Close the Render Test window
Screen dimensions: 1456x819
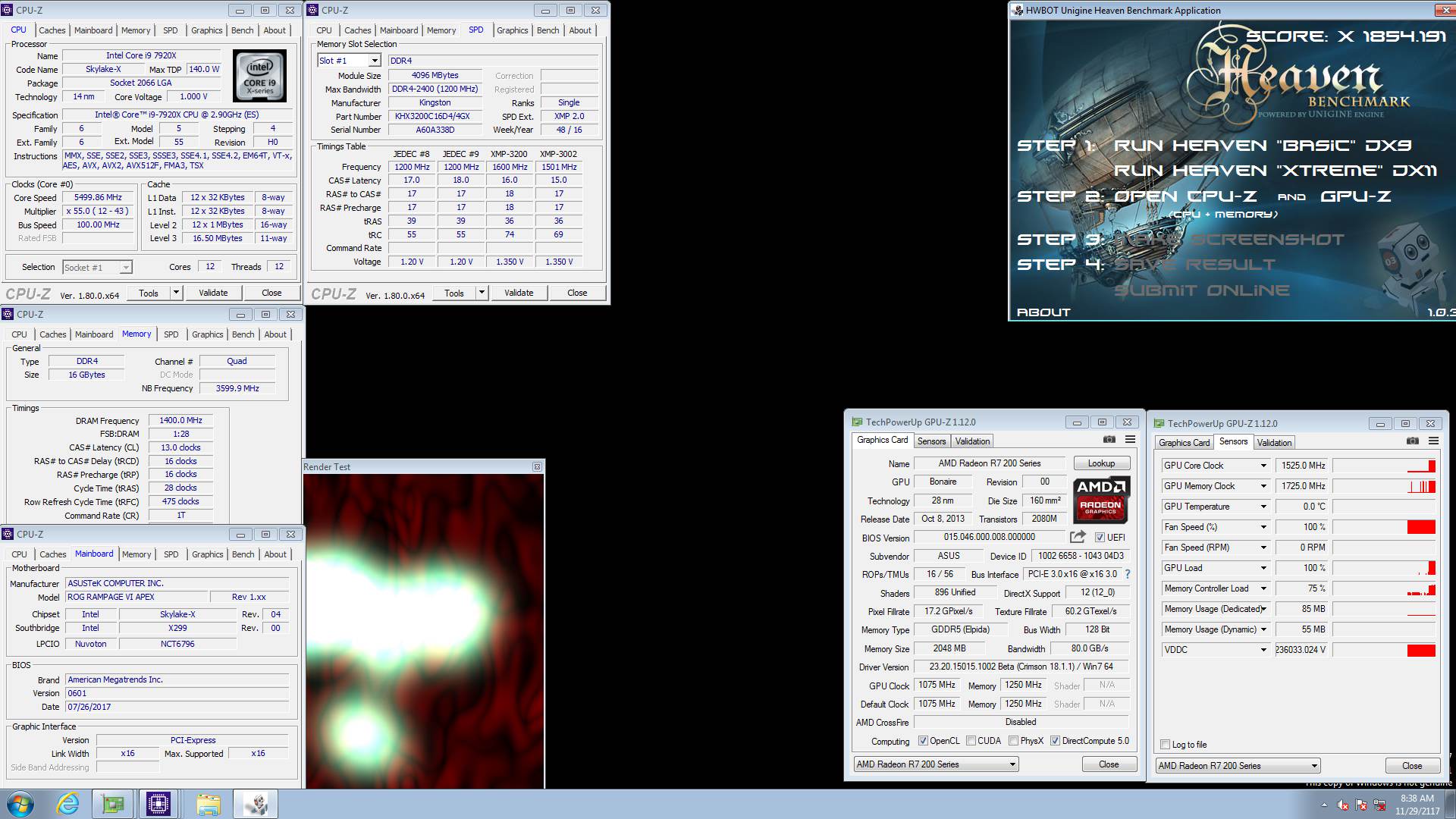tap(537, 467)
